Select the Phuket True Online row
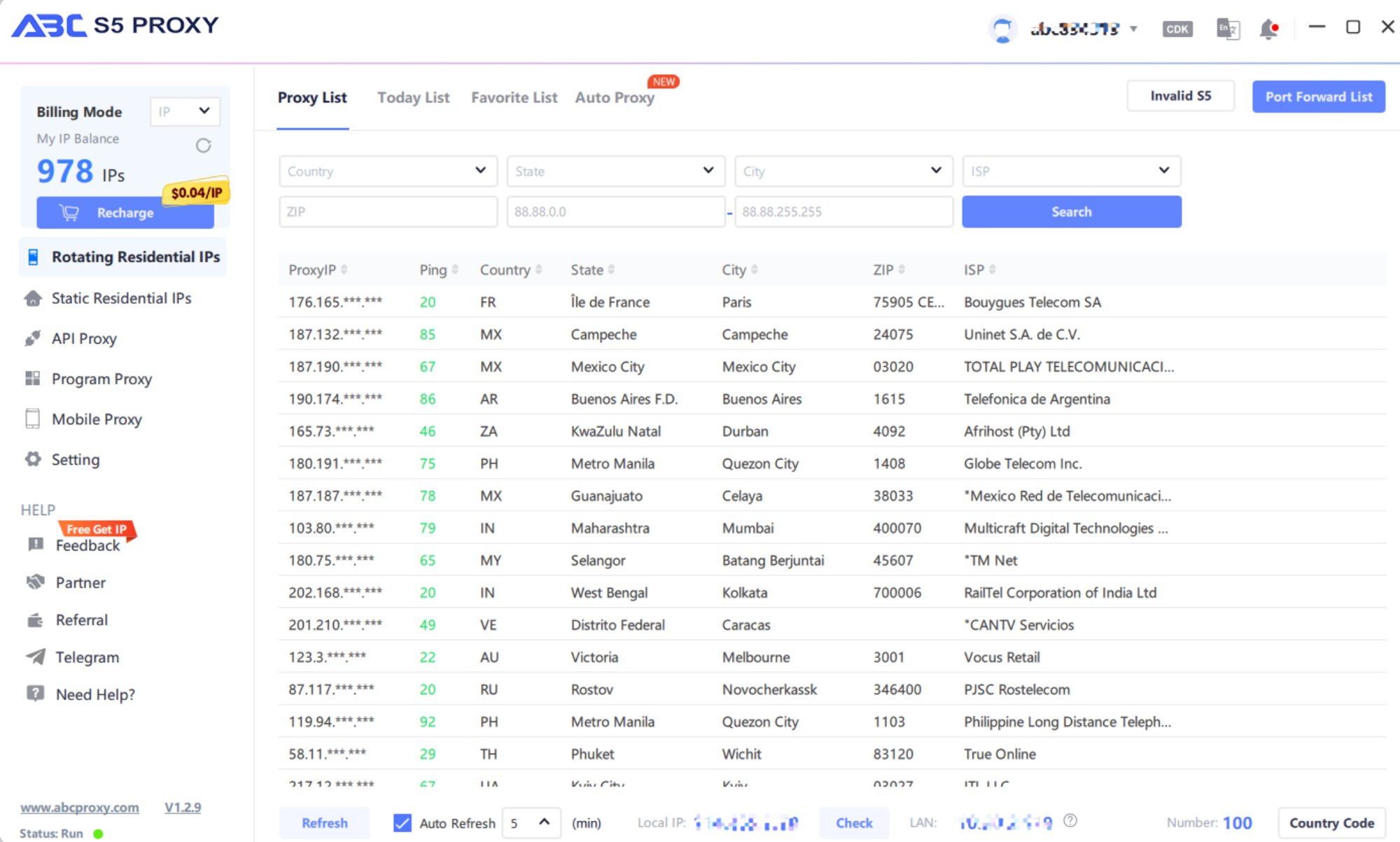 pyautogui.click(x=832, y=754)
